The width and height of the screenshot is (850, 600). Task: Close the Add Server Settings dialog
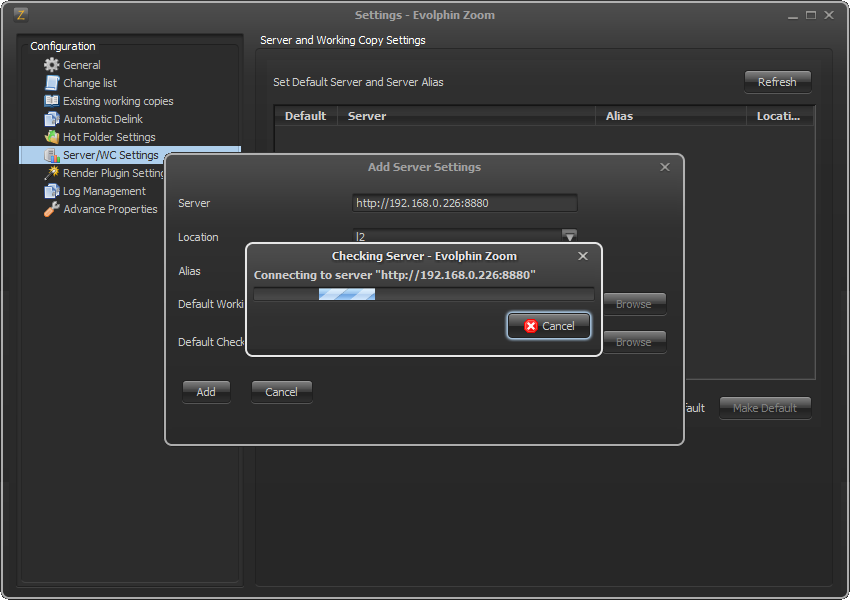tap(665, 167)
